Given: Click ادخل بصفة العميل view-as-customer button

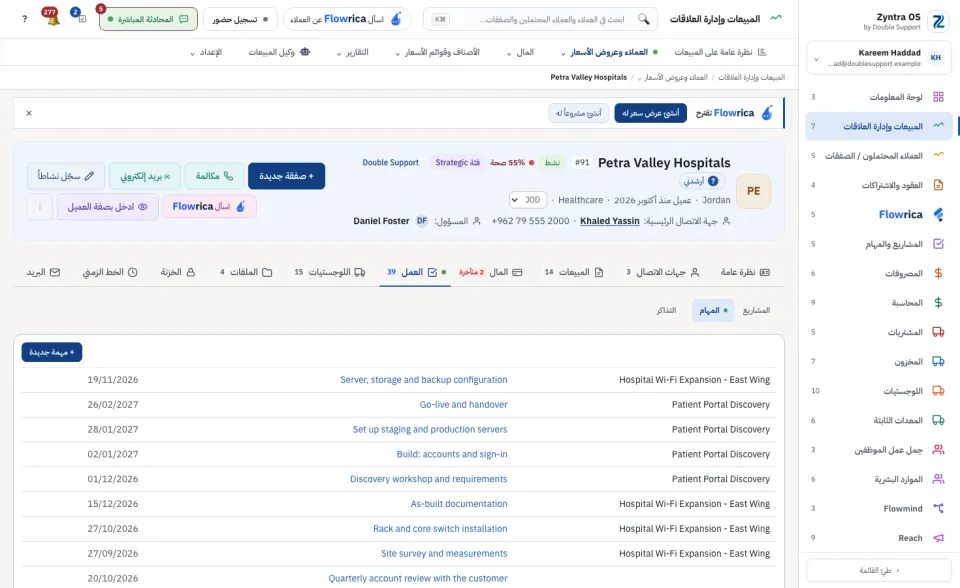Looking at the screenshot, I should click(x=108, y=207).
